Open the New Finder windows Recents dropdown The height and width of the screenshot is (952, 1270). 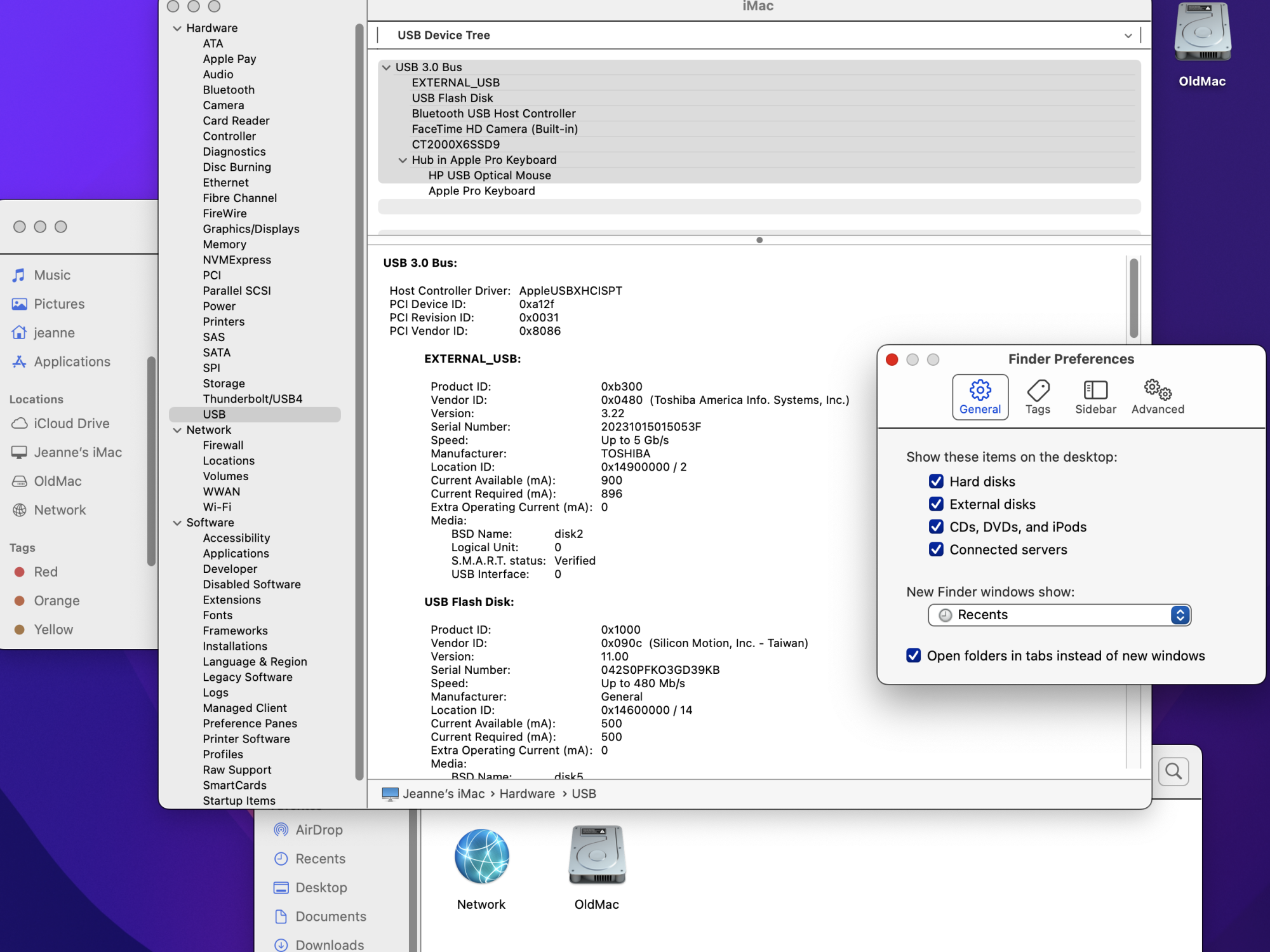[x=1059, y=615]
